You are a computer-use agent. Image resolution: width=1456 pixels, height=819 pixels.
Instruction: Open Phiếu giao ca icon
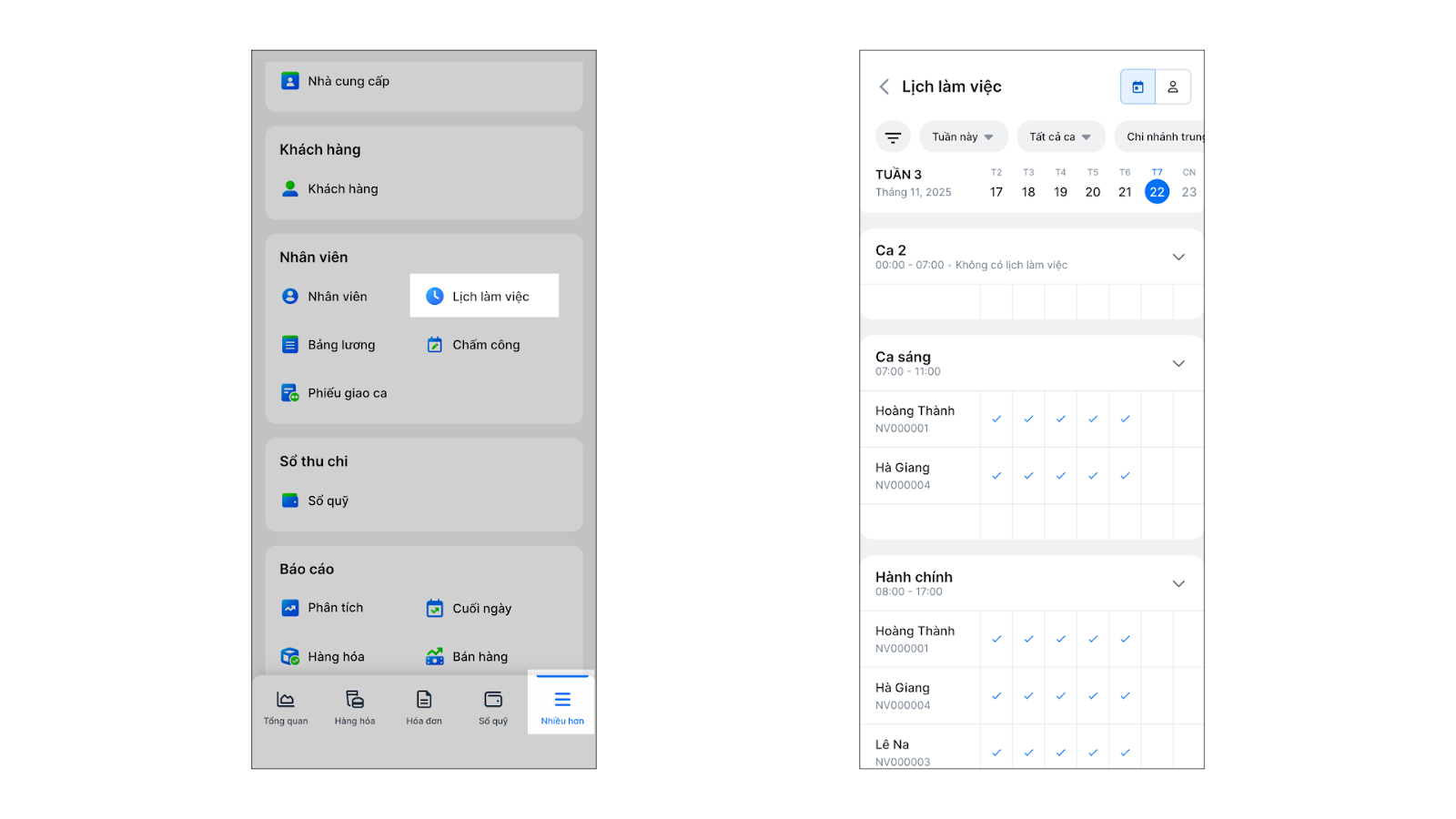coord(290,393)
